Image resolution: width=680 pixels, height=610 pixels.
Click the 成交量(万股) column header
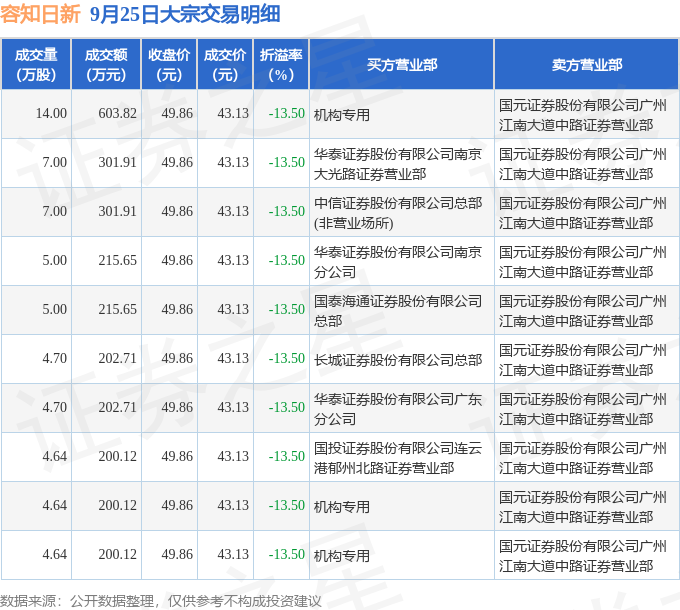tap(36, 64)
